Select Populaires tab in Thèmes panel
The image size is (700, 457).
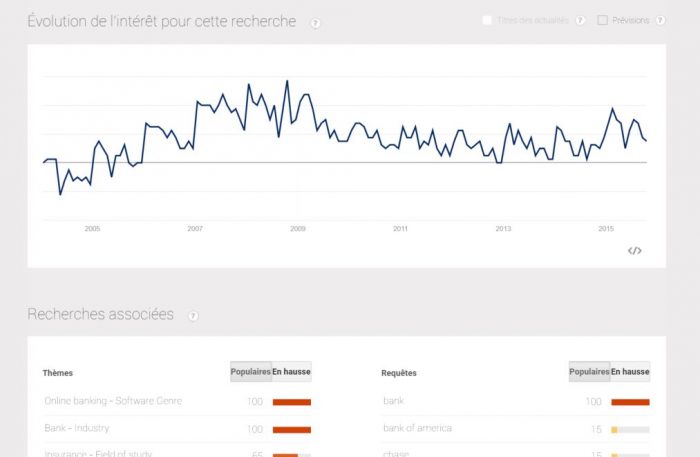pyautogui.click(x=250, y=371)
